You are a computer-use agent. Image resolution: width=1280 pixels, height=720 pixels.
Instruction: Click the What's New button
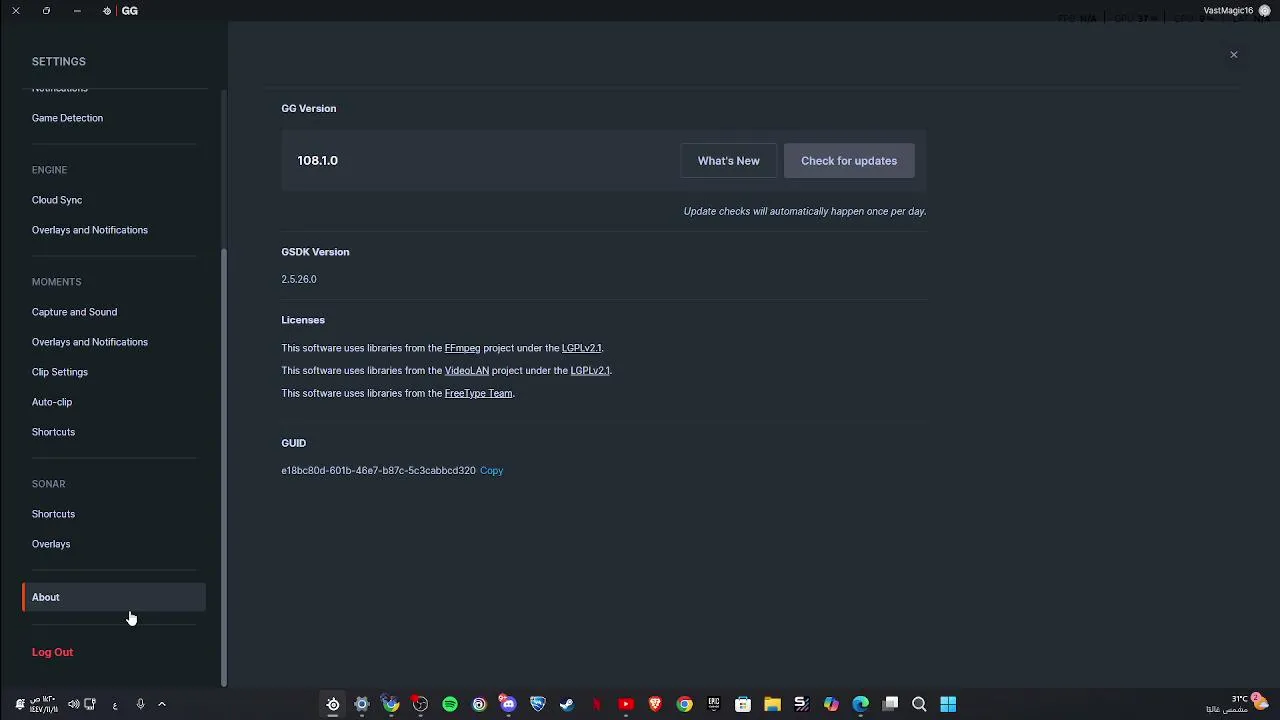click(x=728, y=161)
